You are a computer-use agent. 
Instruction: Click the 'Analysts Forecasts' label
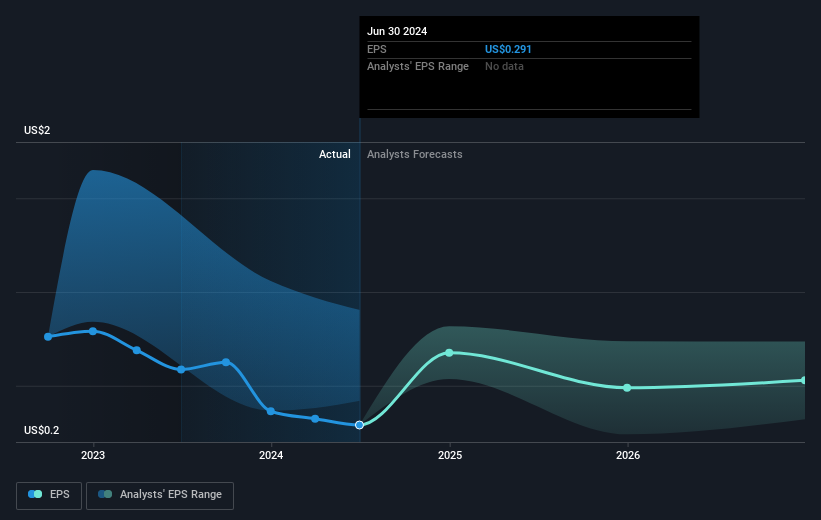415,154
